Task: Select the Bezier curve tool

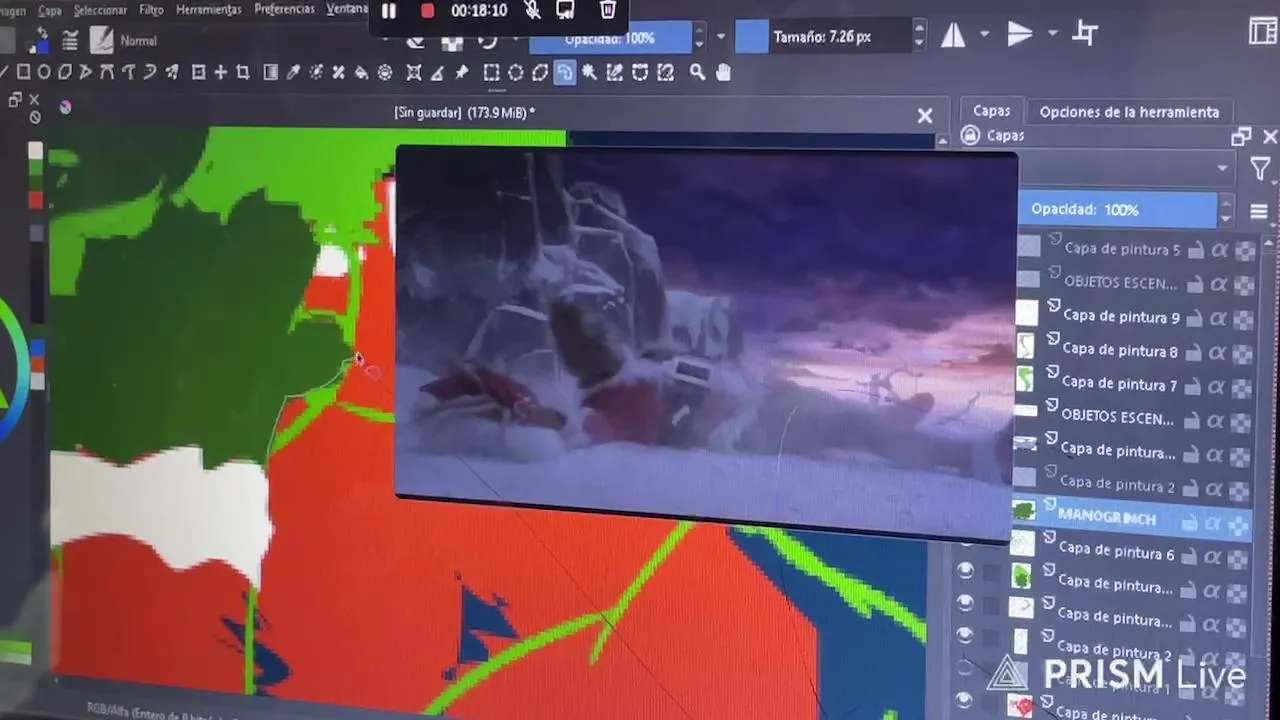Action: pyautogui.click(x=107, y=72)
